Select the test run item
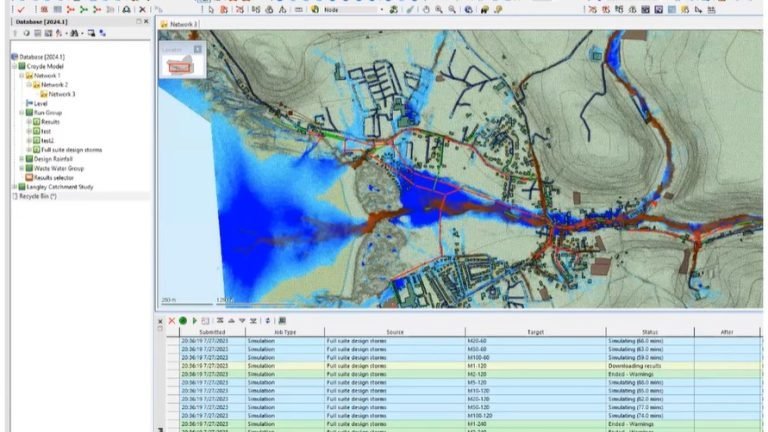Screen dimensions: 768x432 (x=46, y=131)
